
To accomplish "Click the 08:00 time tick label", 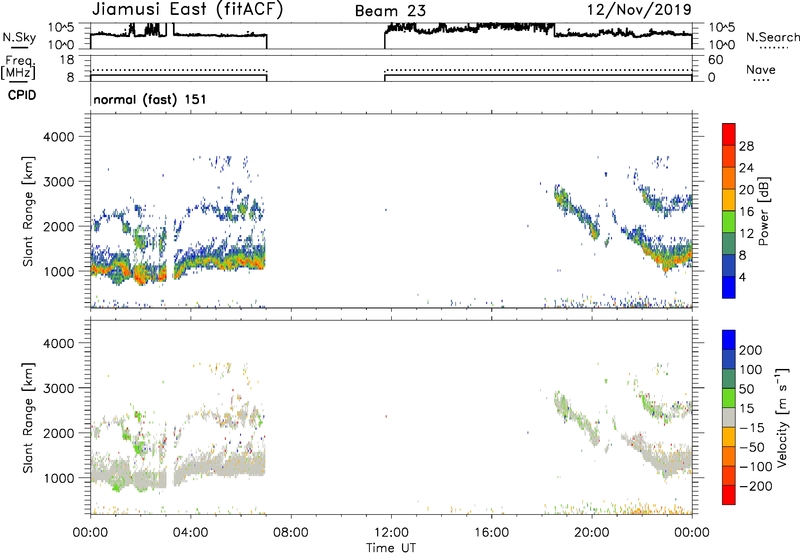I will point(291,533).
